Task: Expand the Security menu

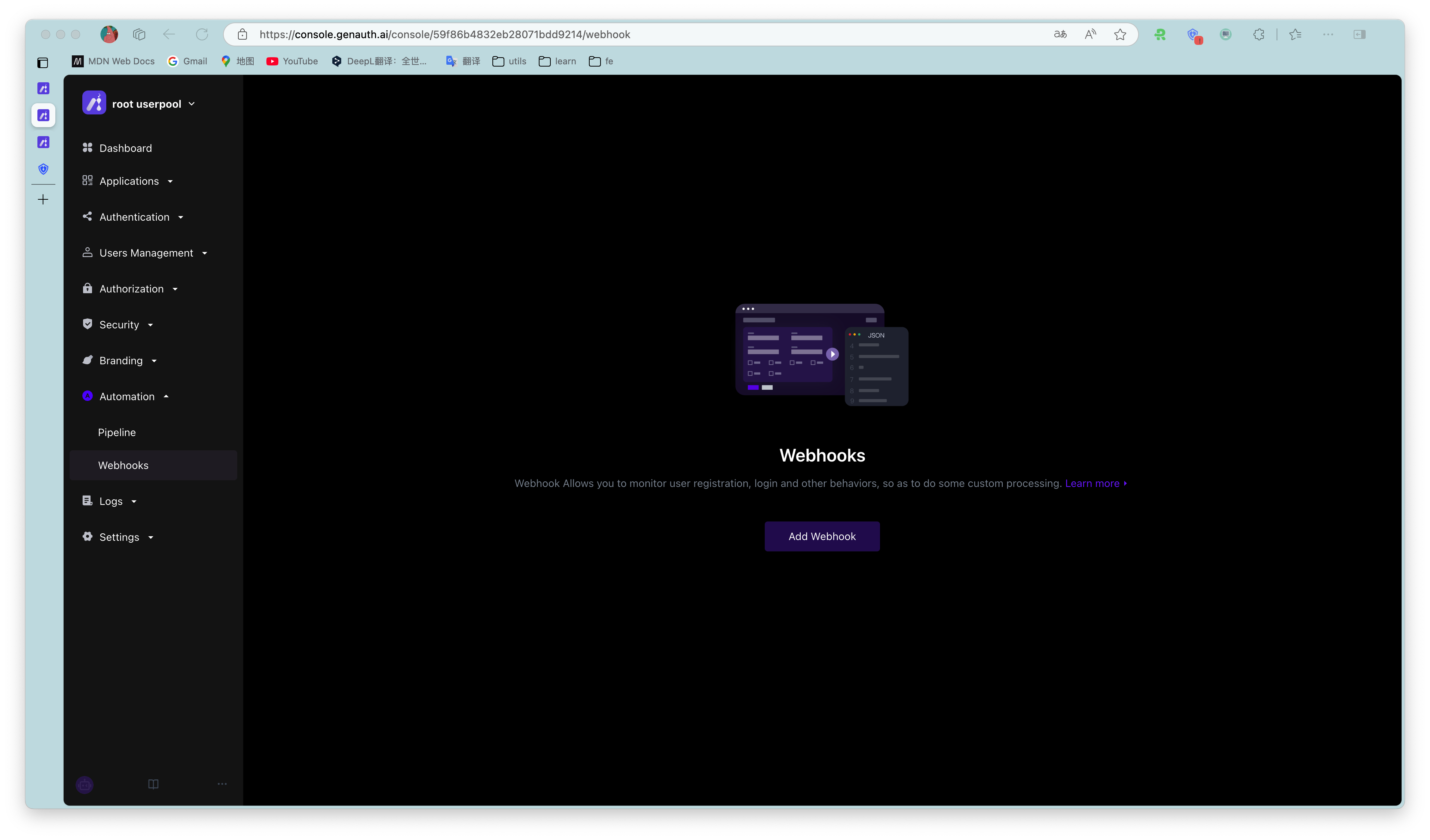Action: click(119, 325)
